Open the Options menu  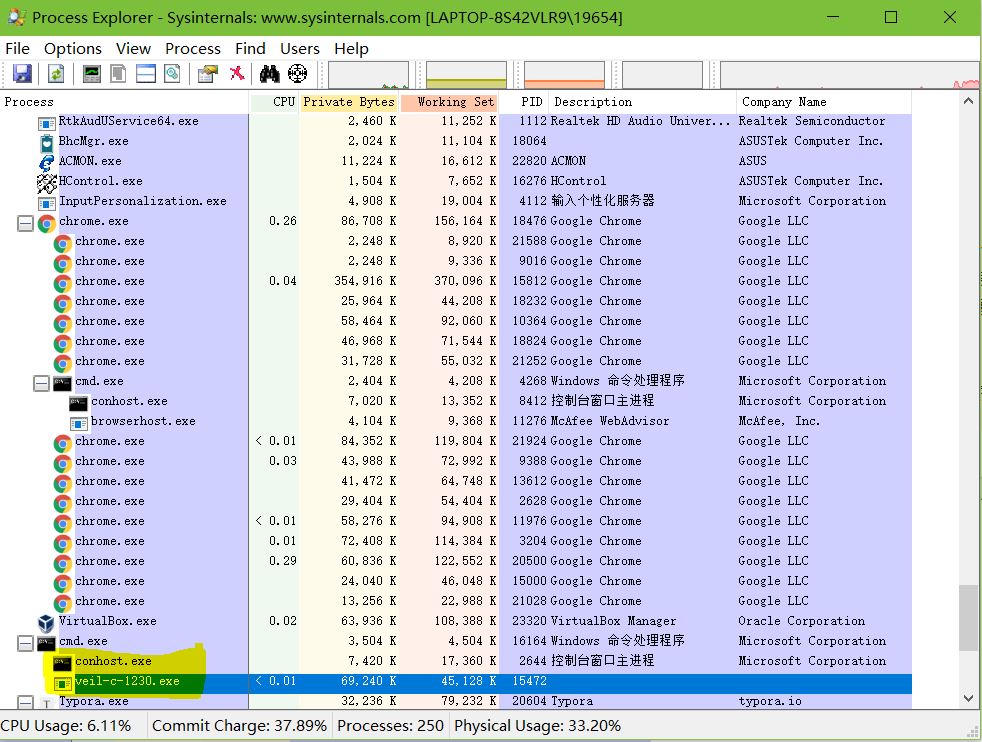[73, 49]
